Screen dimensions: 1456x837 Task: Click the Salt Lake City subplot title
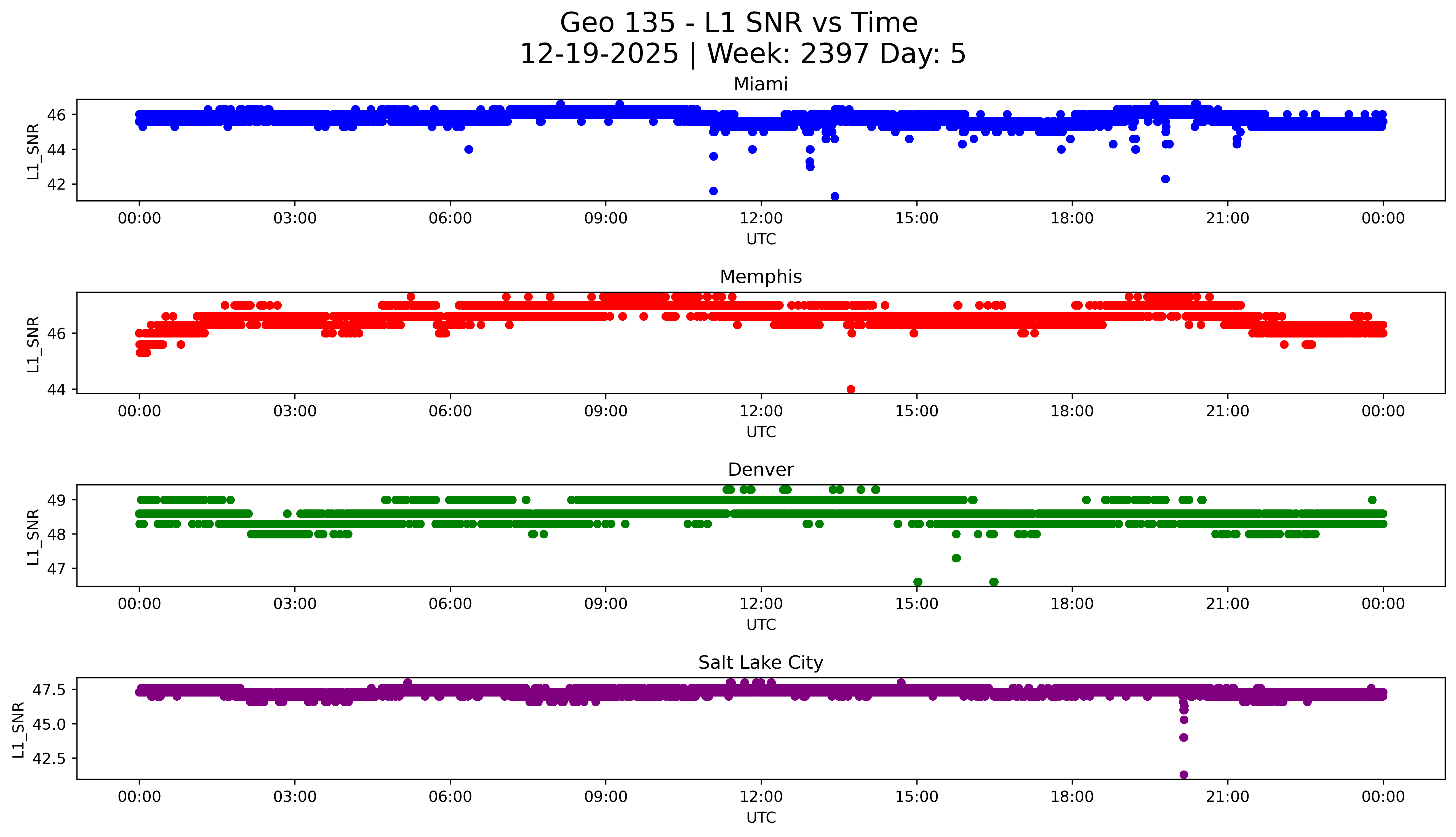coord(760,663)
